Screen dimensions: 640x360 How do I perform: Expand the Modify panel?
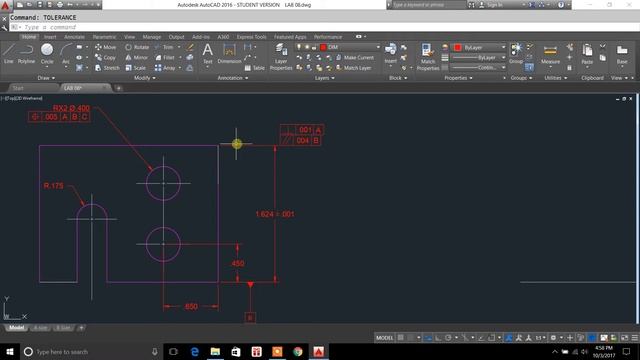pos(145,78)
